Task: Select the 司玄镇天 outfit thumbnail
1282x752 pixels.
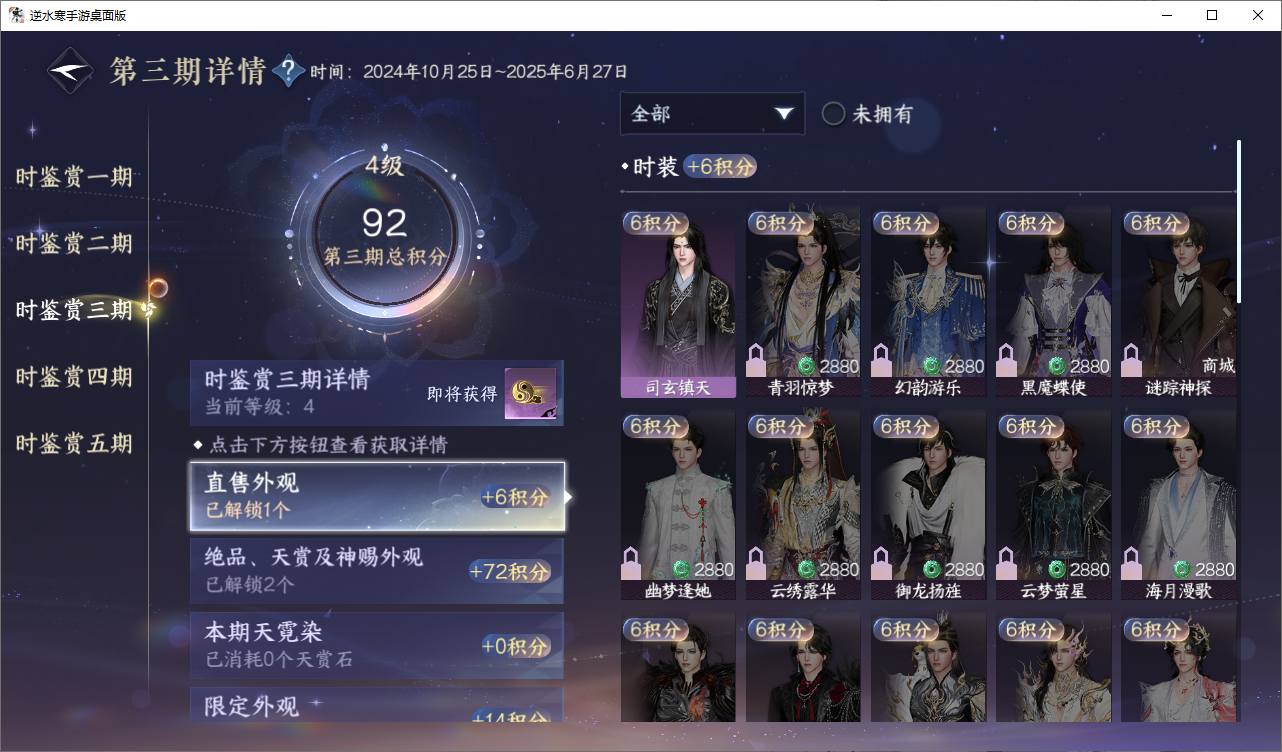Action: (678, 303)
